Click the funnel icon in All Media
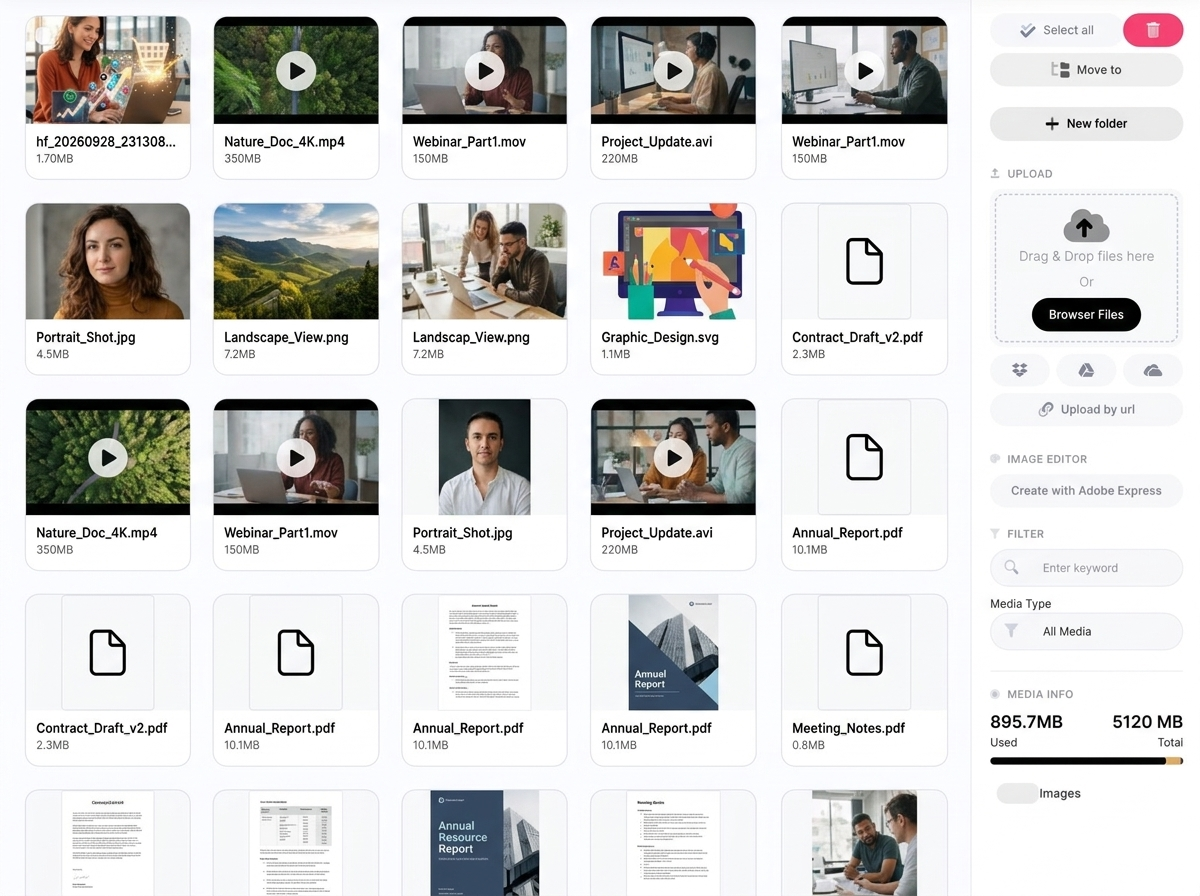Viewport: 1200px width, 896px height. click(1012, 631)
